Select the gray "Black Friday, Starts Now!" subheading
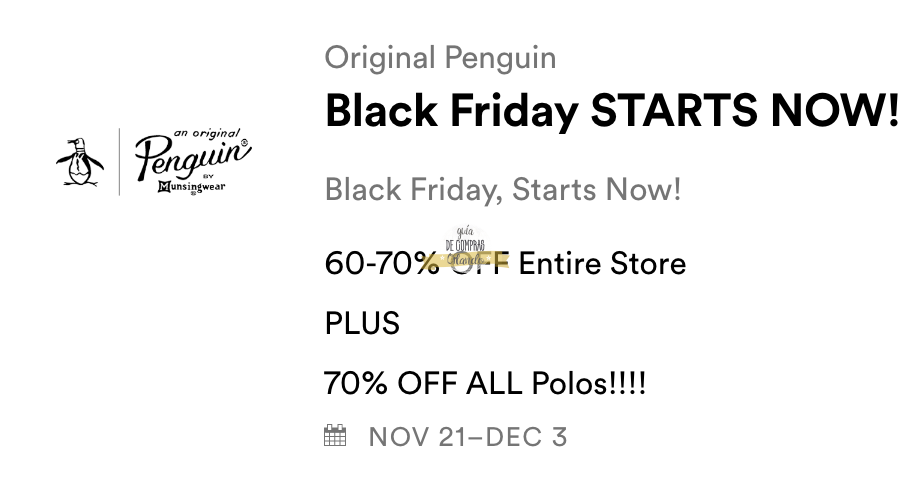Viewport: 912px width, 488px height. click(503, 188)
